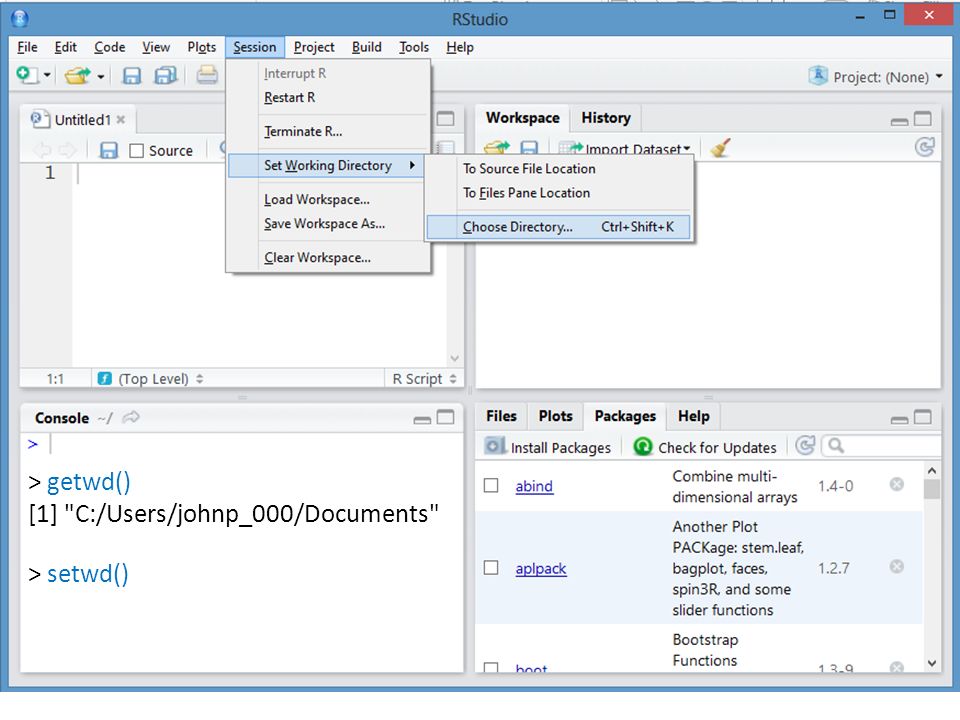Click the clear workspace broom icon
This screenshot has height=720, width=960.
coord(720,148)
